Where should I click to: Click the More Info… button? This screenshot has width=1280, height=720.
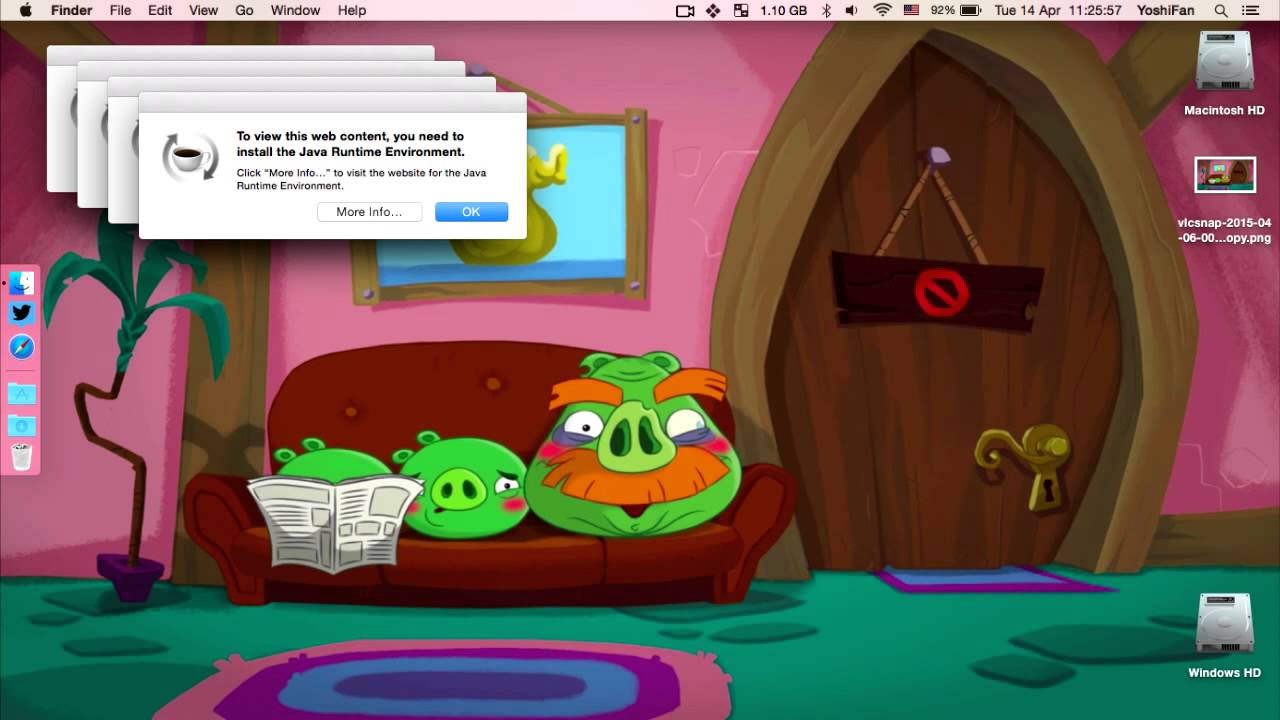pos(369,212)
